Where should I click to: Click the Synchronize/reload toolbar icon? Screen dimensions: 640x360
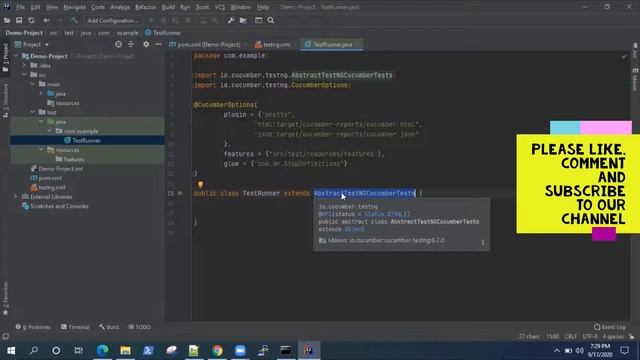pos(31,20)
